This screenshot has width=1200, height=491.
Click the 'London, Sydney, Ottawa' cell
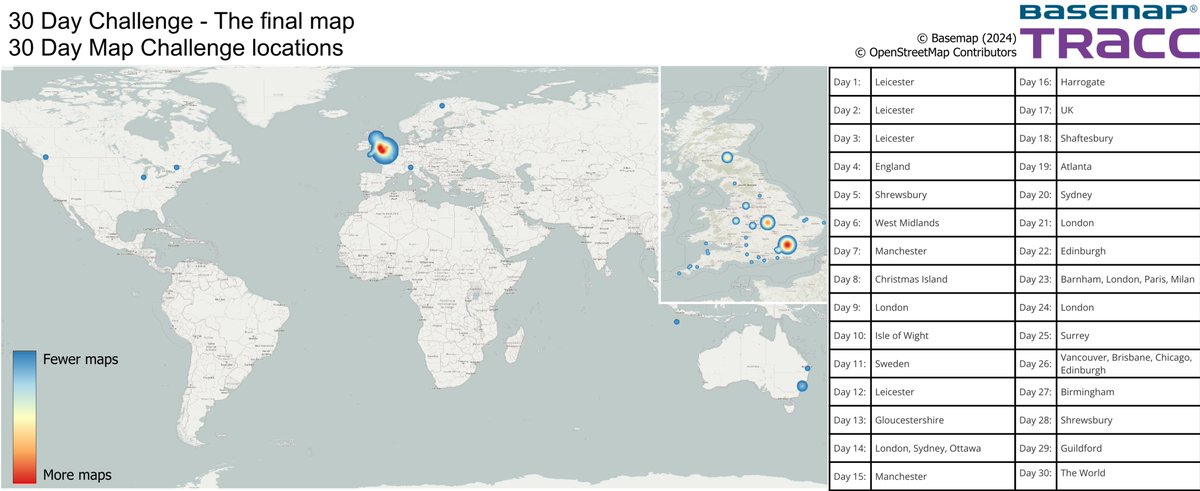(941, 448)
